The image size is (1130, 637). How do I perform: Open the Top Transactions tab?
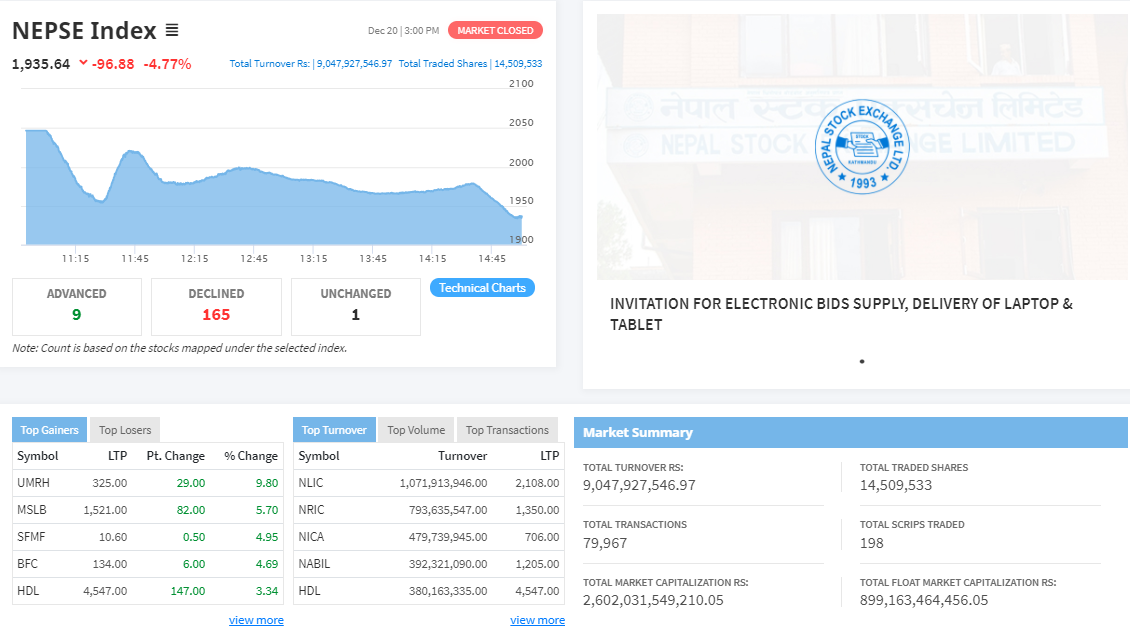tap(507, 430)
